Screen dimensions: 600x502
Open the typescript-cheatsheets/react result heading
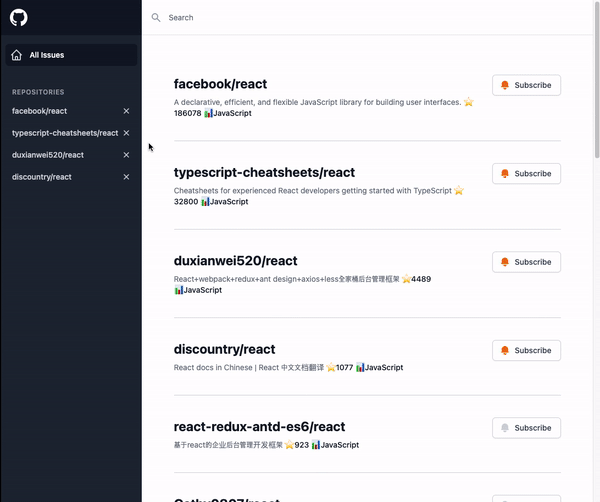[264, 173]
